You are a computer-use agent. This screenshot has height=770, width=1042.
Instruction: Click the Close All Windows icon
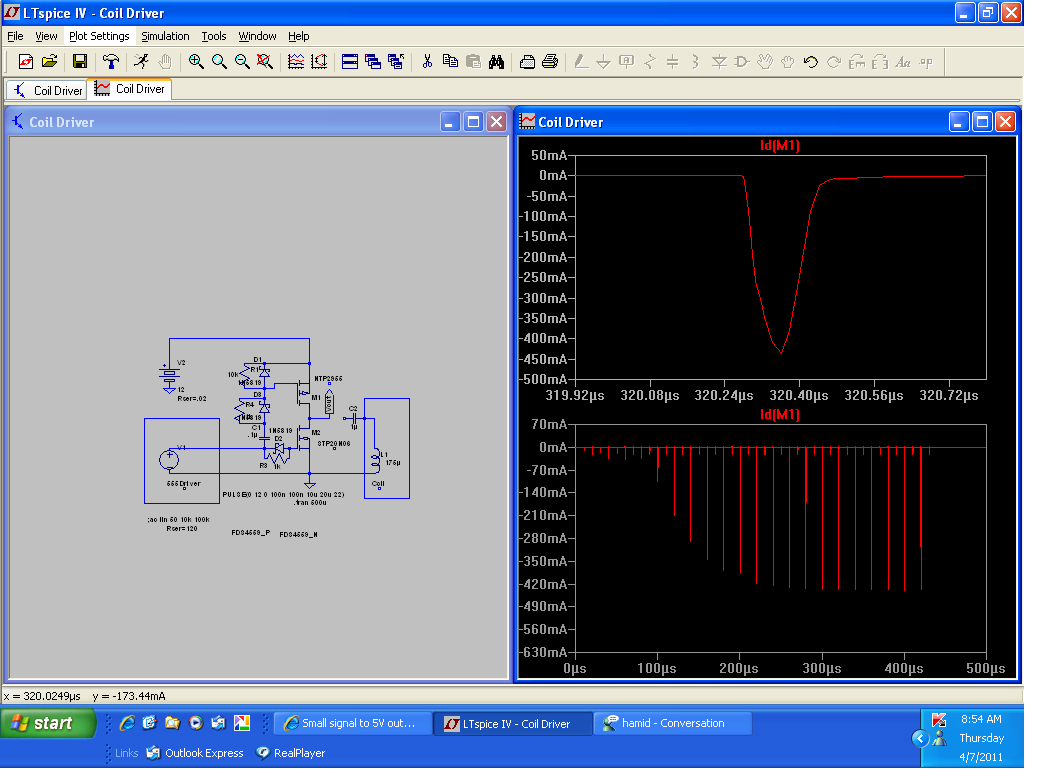[x=396, y=62]
